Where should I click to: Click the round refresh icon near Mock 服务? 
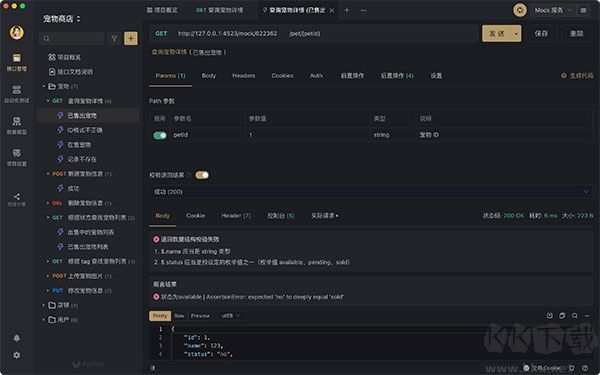(x=520, y=10)
